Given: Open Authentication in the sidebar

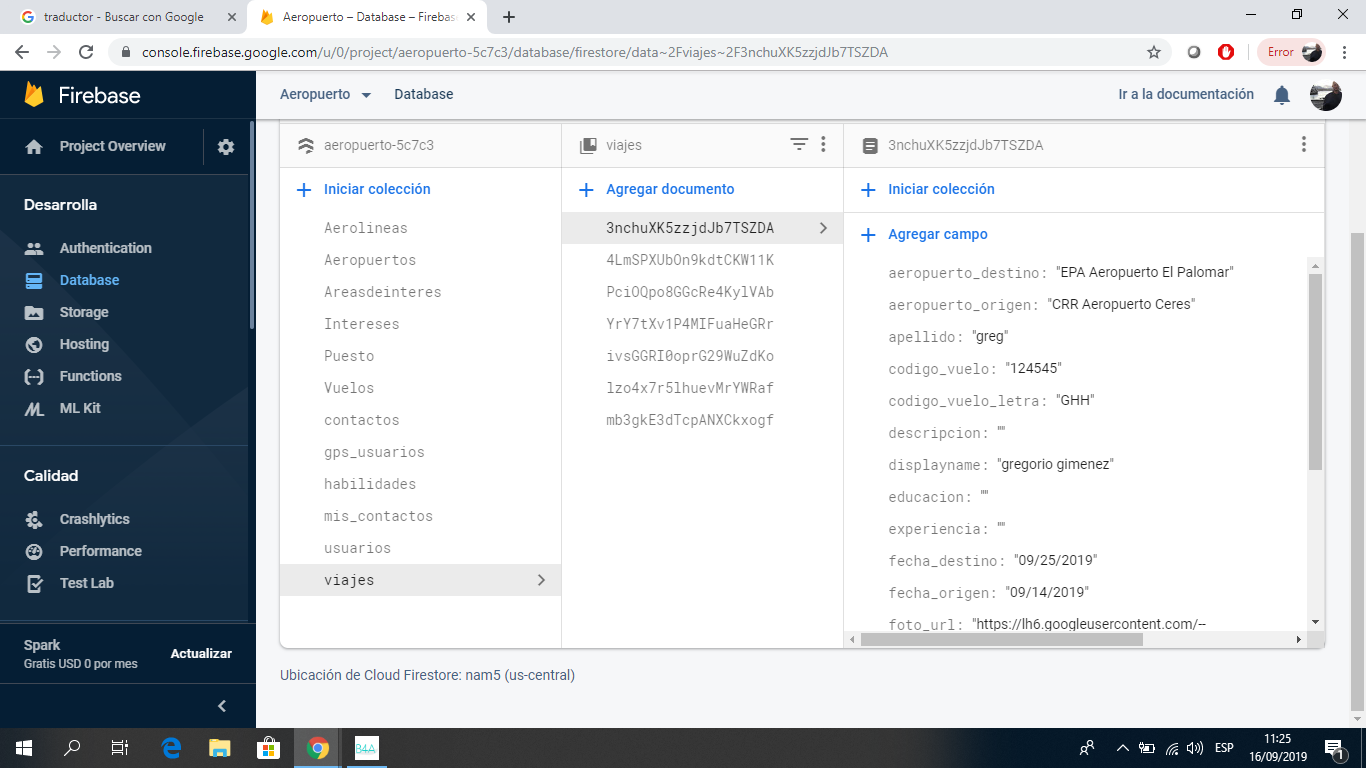Looking at the screenshot, I should tap(105, 248).
